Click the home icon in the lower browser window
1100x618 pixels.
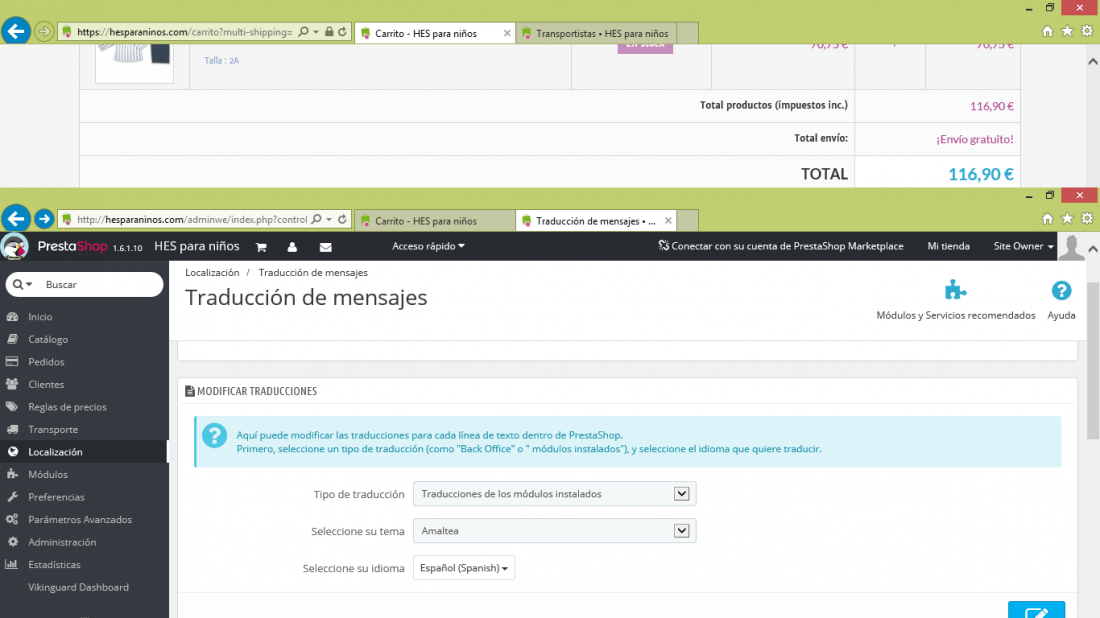click(1047, 219)
